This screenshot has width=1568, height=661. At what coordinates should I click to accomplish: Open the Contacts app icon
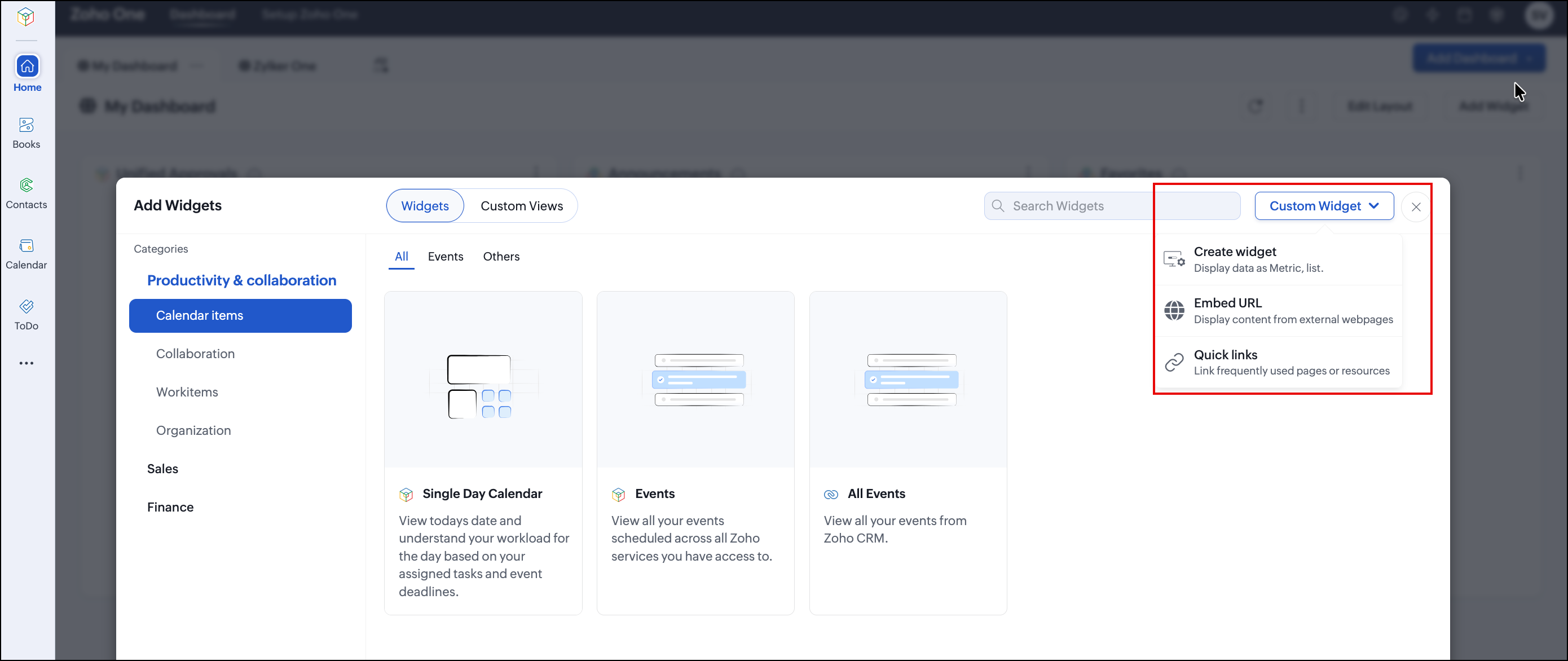26,185
